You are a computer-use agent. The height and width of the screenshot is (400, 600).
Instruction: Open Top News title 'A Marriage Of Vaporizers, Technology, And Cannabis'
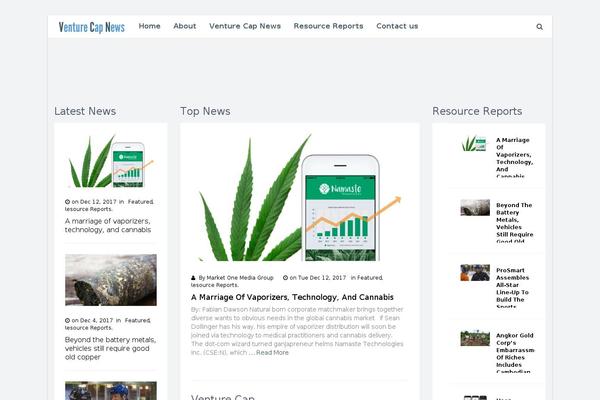pos(292,297)
